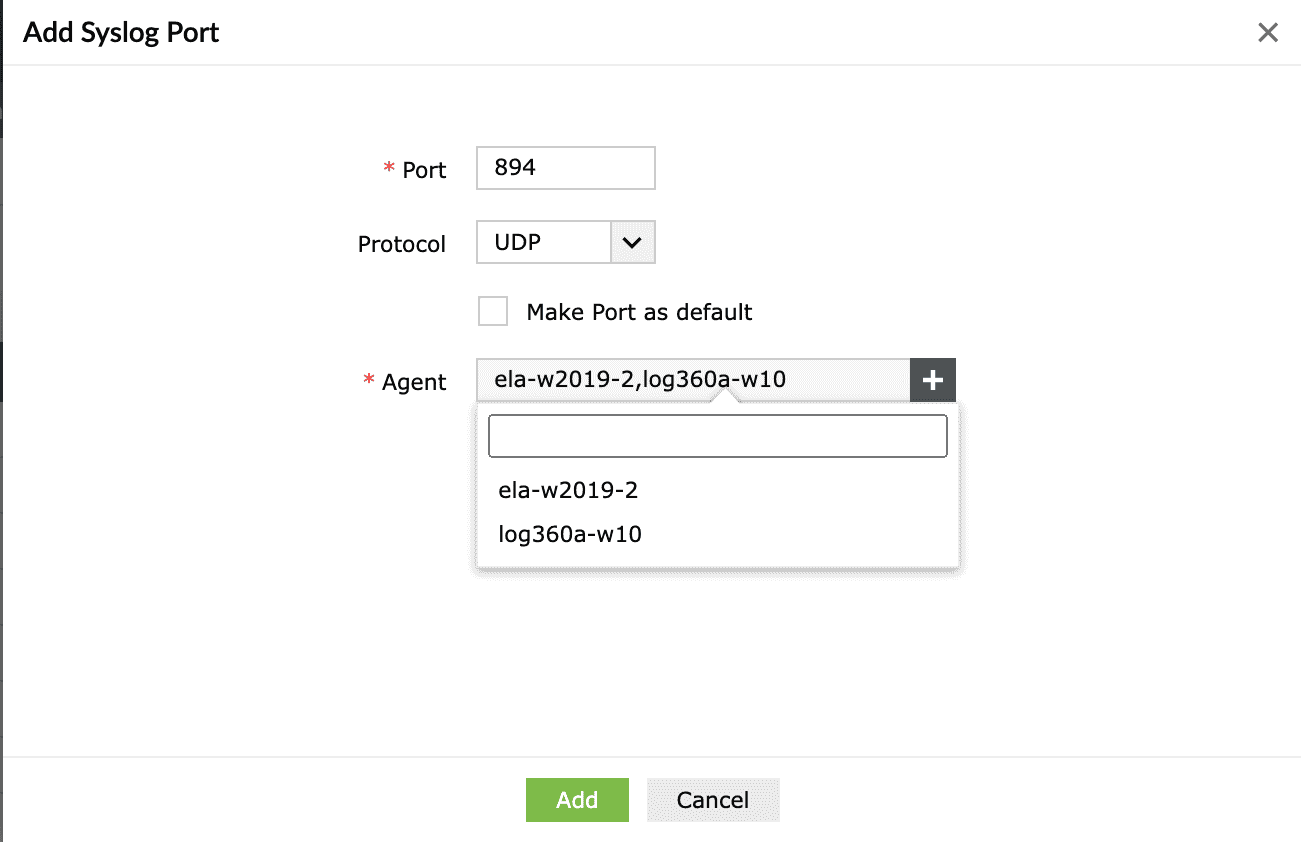Viewport: 1301px width, 842px height.
Task: Click the Protocol field label
Action: [402, 244]
